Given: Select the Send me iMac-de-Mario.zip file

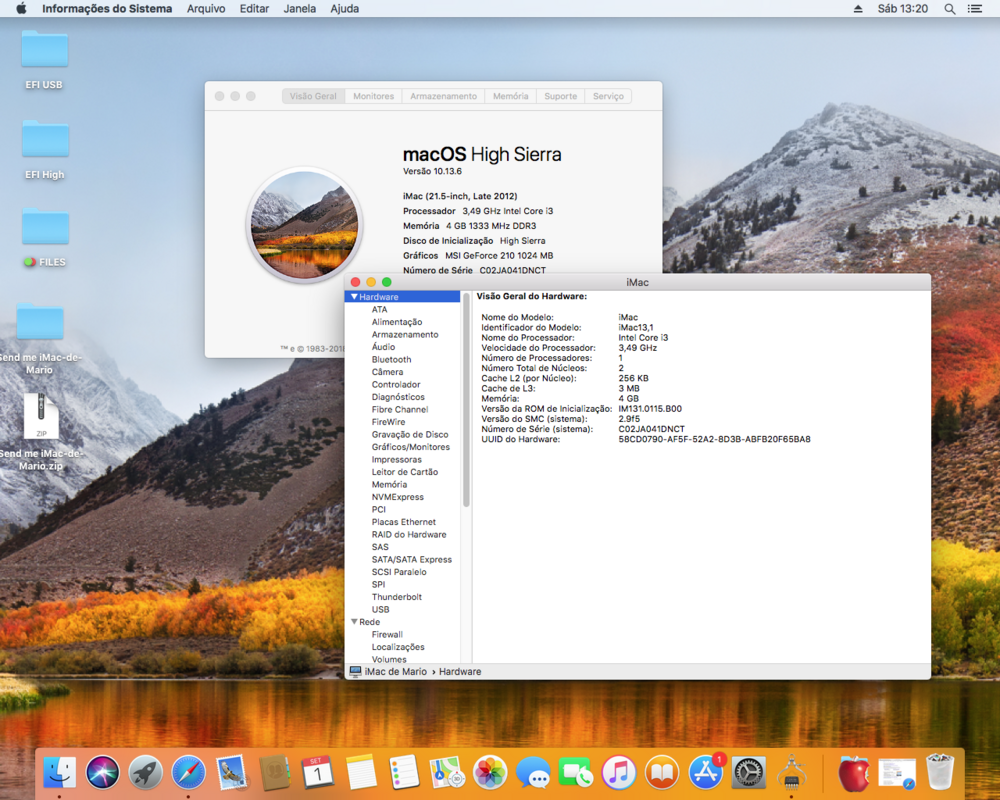Looking at the screenshot, I should (41, 417).
